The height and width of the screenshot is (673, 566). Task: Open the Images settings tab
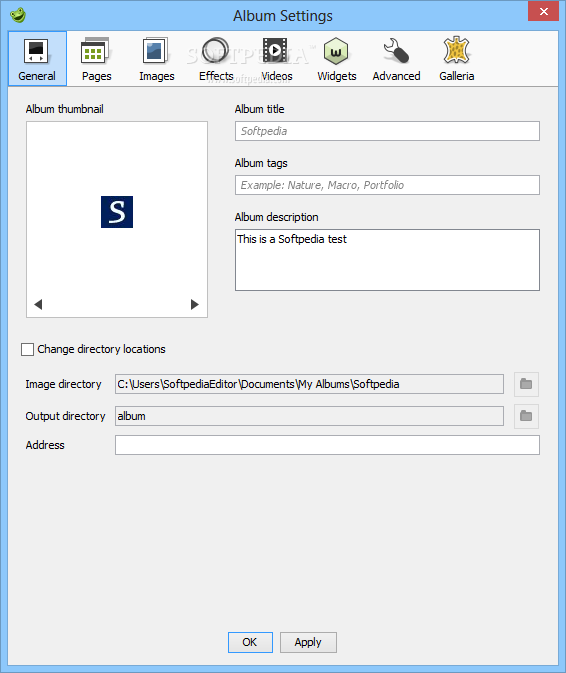(x=157, y=58)
